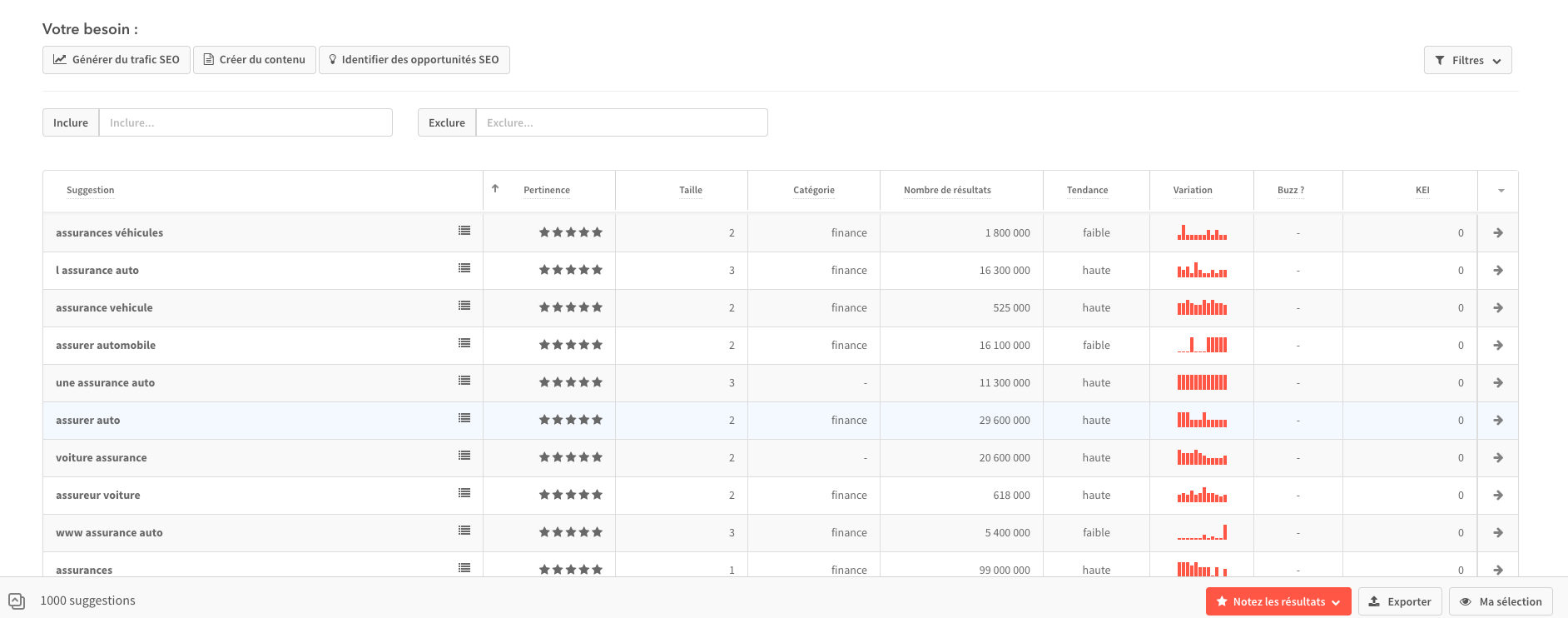Open list icon for voiture assurance row

tap(464, 456)
